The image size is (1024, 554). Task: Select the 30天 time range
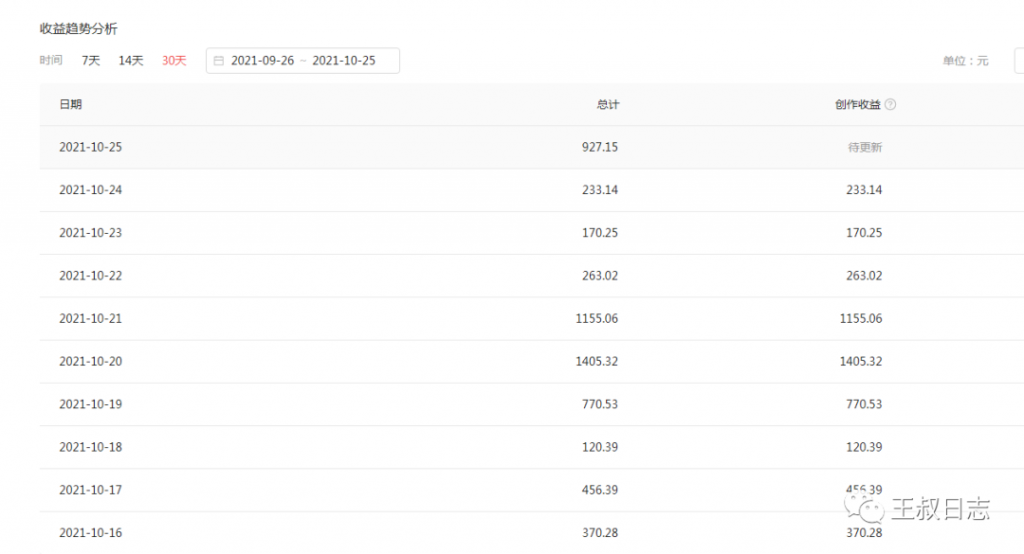click(x=174, y=61)
